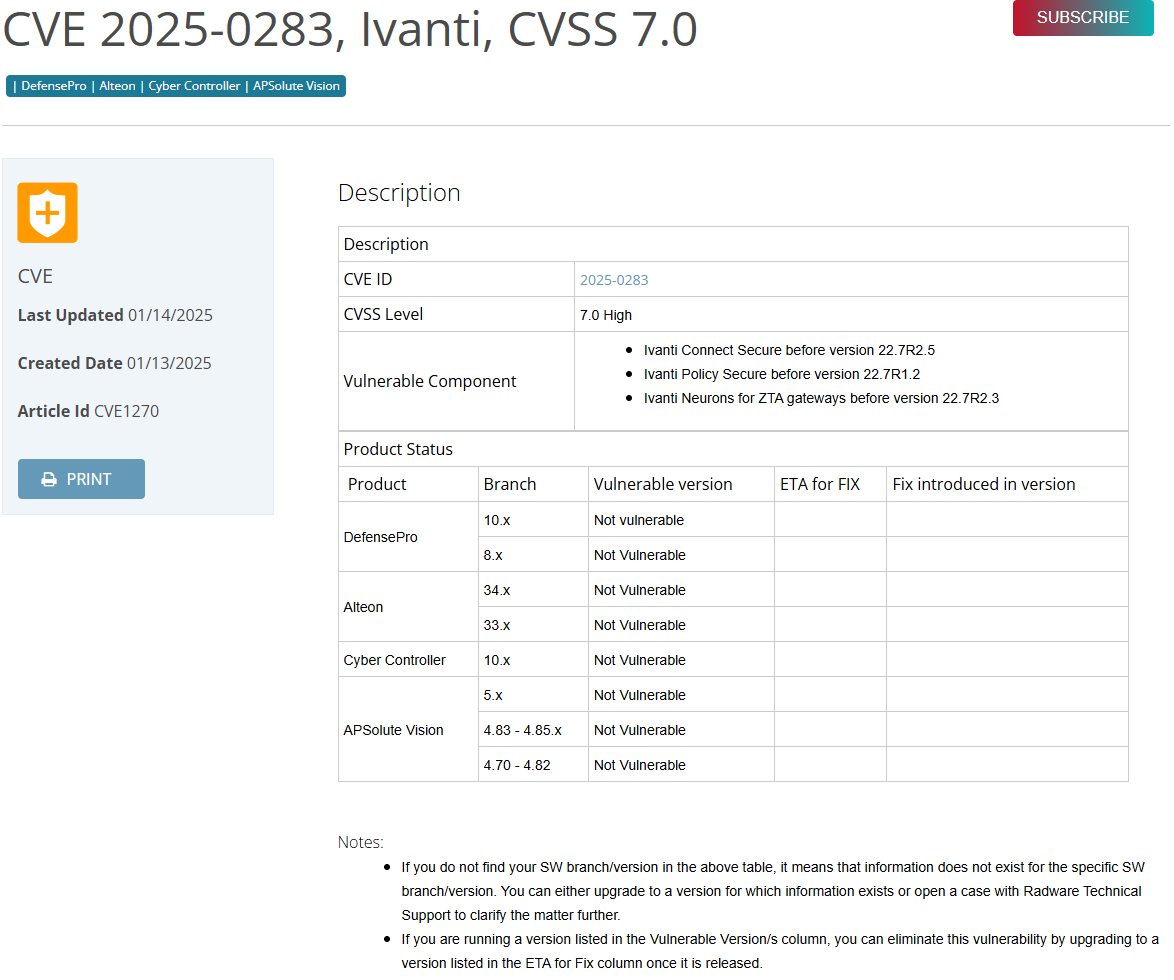Select the DefensePro tag
This screenshot has height=980, width=1174.
54,86
